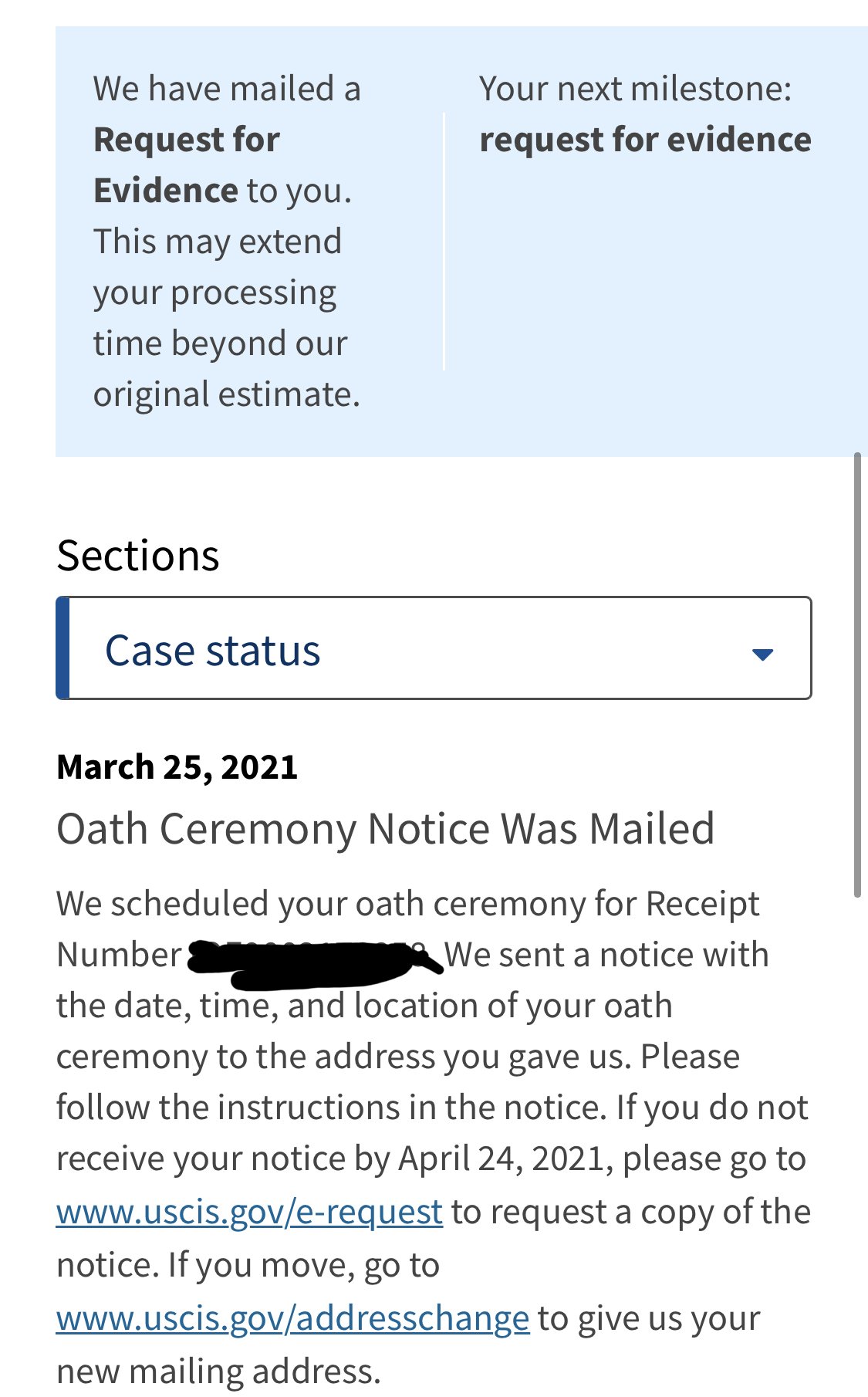Select the bold request for evidence milestone
868x1397 pixels.
tap(645, 140)
